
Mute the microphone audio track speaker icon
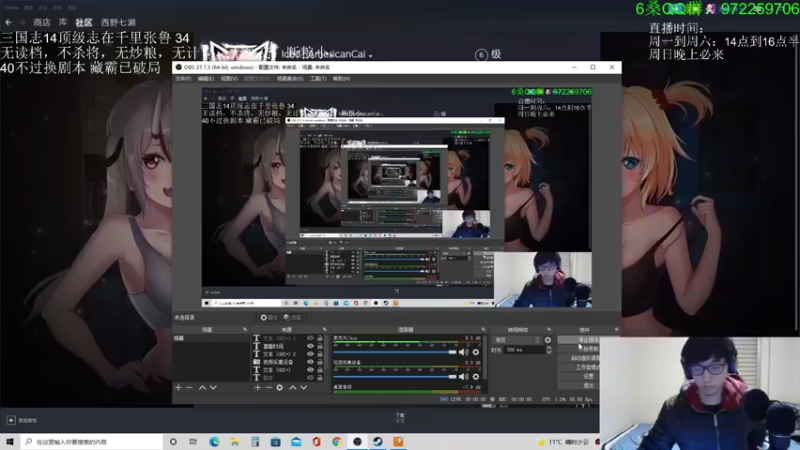(x=463, y=352)
